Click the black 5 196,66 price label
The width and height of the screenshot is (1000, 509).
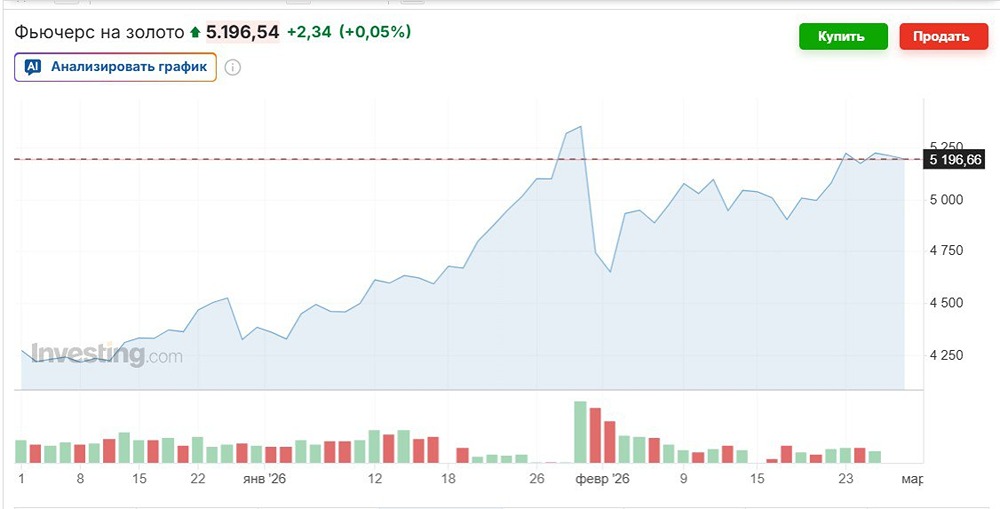coord(956,159)
